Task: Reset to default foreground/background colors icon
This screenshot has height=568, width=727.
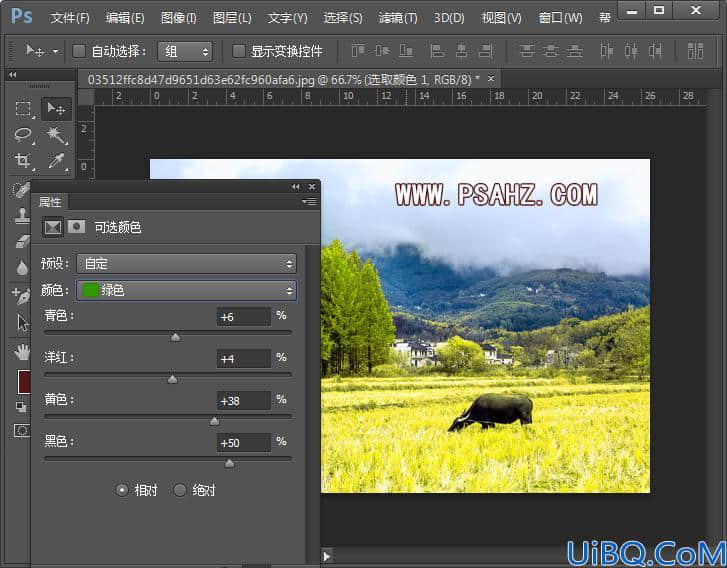Action: pyautogui.click(x=21, y=407)
